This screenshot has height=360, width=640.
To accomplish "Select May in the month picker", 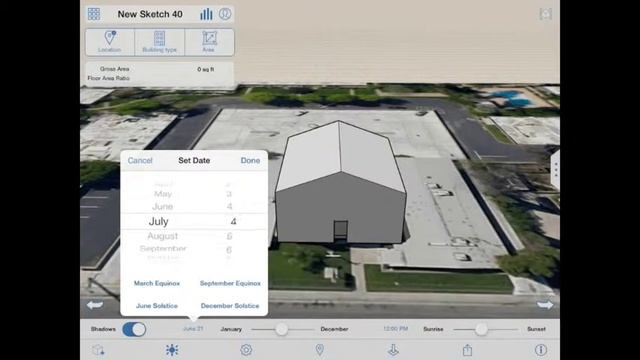I will (163, 194).
